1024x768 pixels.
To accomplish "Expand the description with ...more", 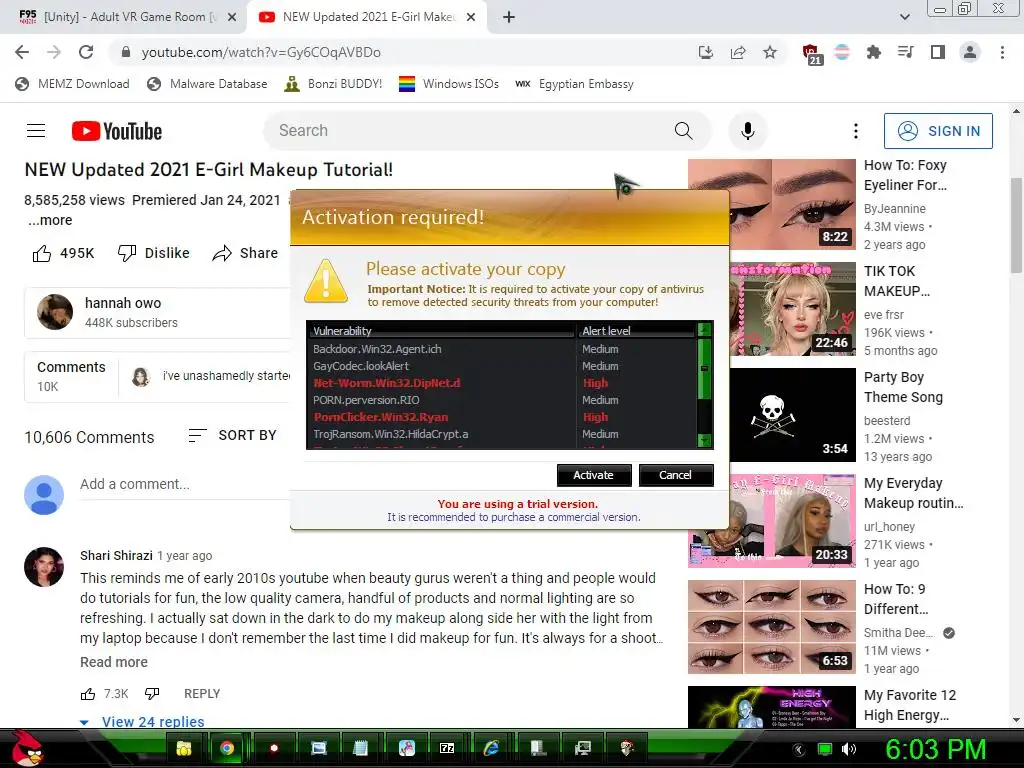I will [x=50, y=220].
